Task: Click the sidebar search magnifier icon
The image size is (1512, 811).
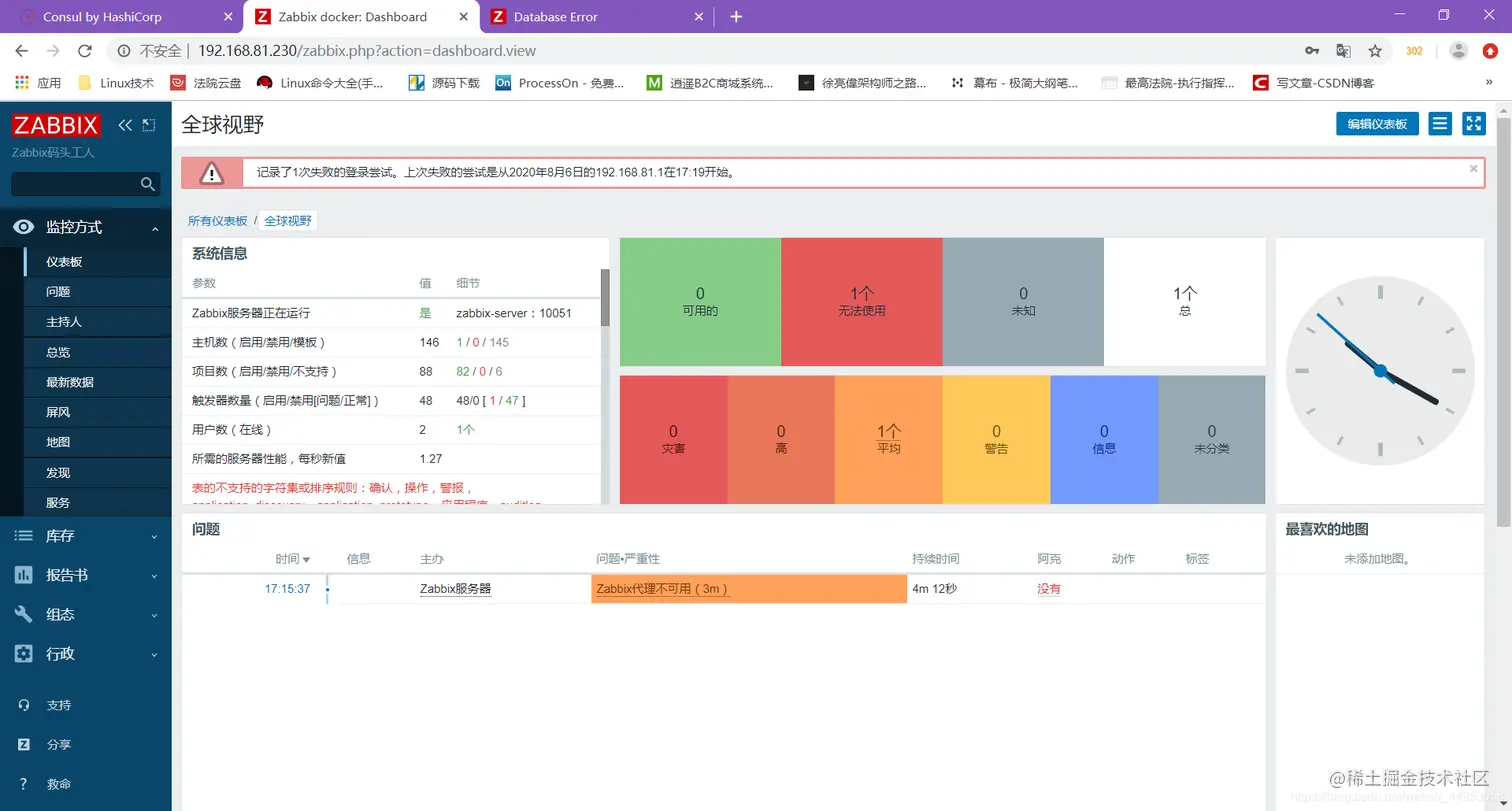Action: 148,184
